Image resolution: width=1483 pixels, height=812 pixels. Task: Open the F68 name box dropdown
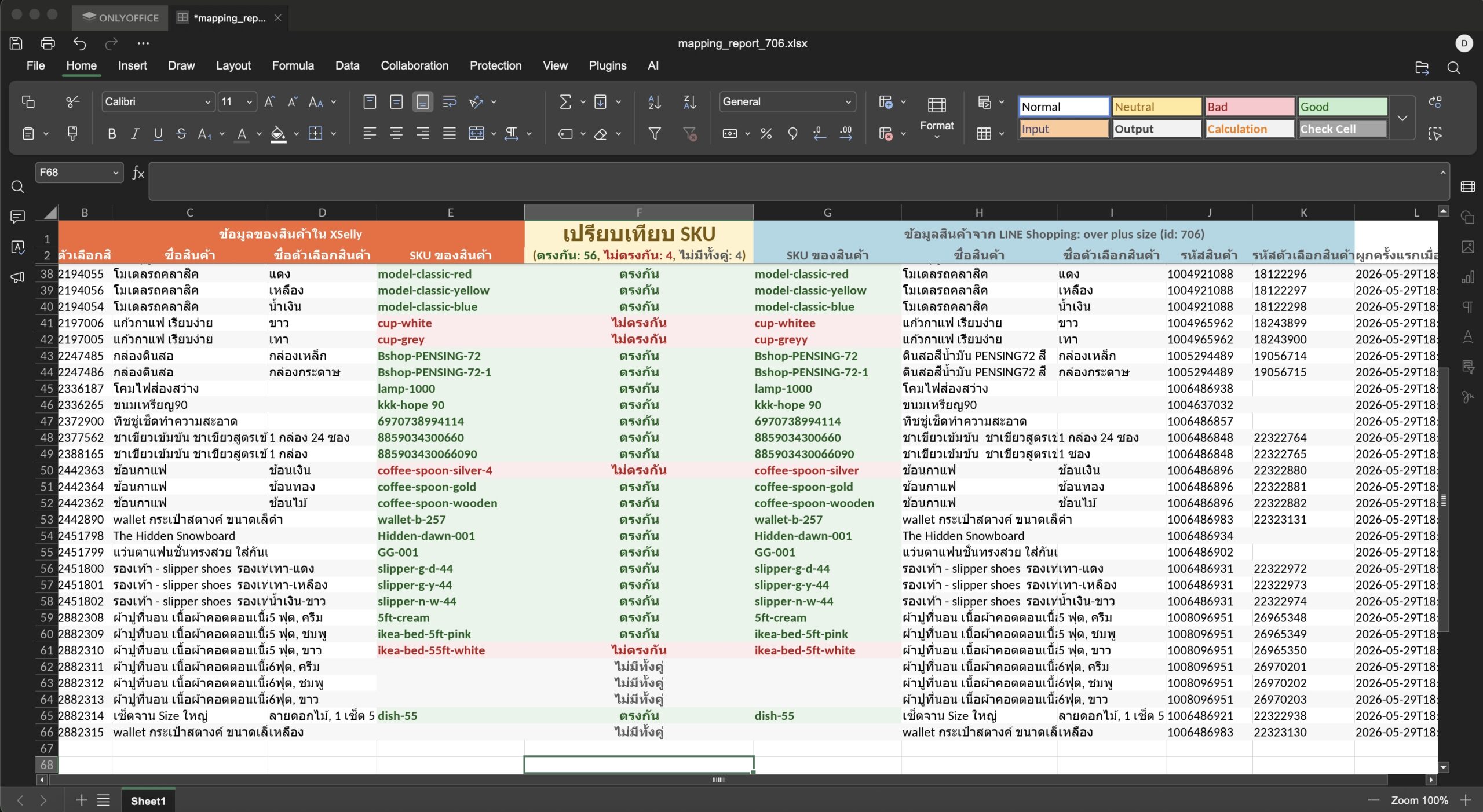click(116, 173)
